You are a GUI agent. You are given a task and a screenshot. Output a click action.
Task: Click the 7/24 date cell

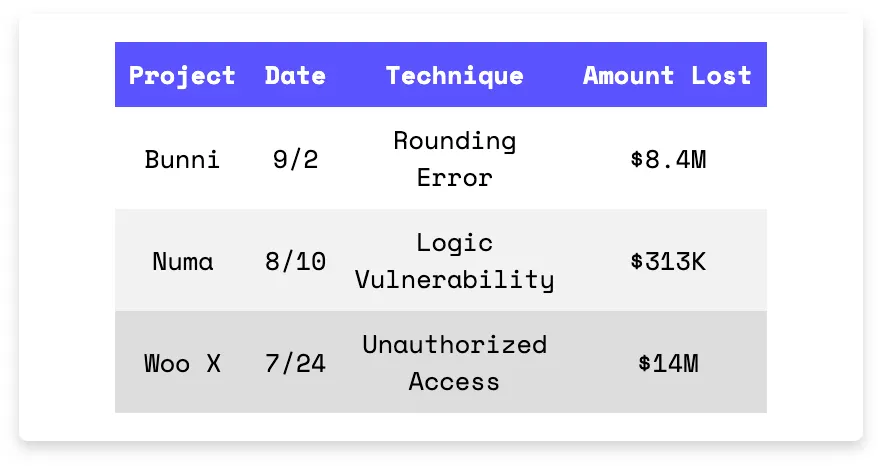pos(295,363)
